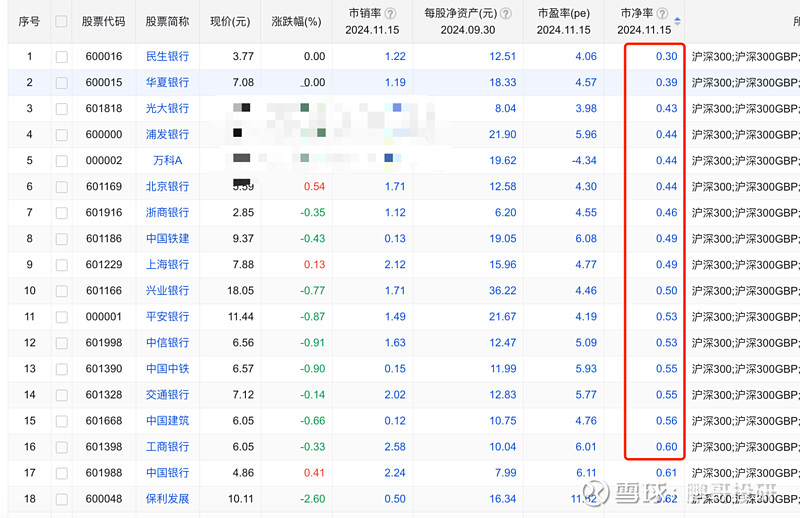Check the box for row 中国铁建
This screenshot has width=800, height=518.
click(x=61, y=239)
